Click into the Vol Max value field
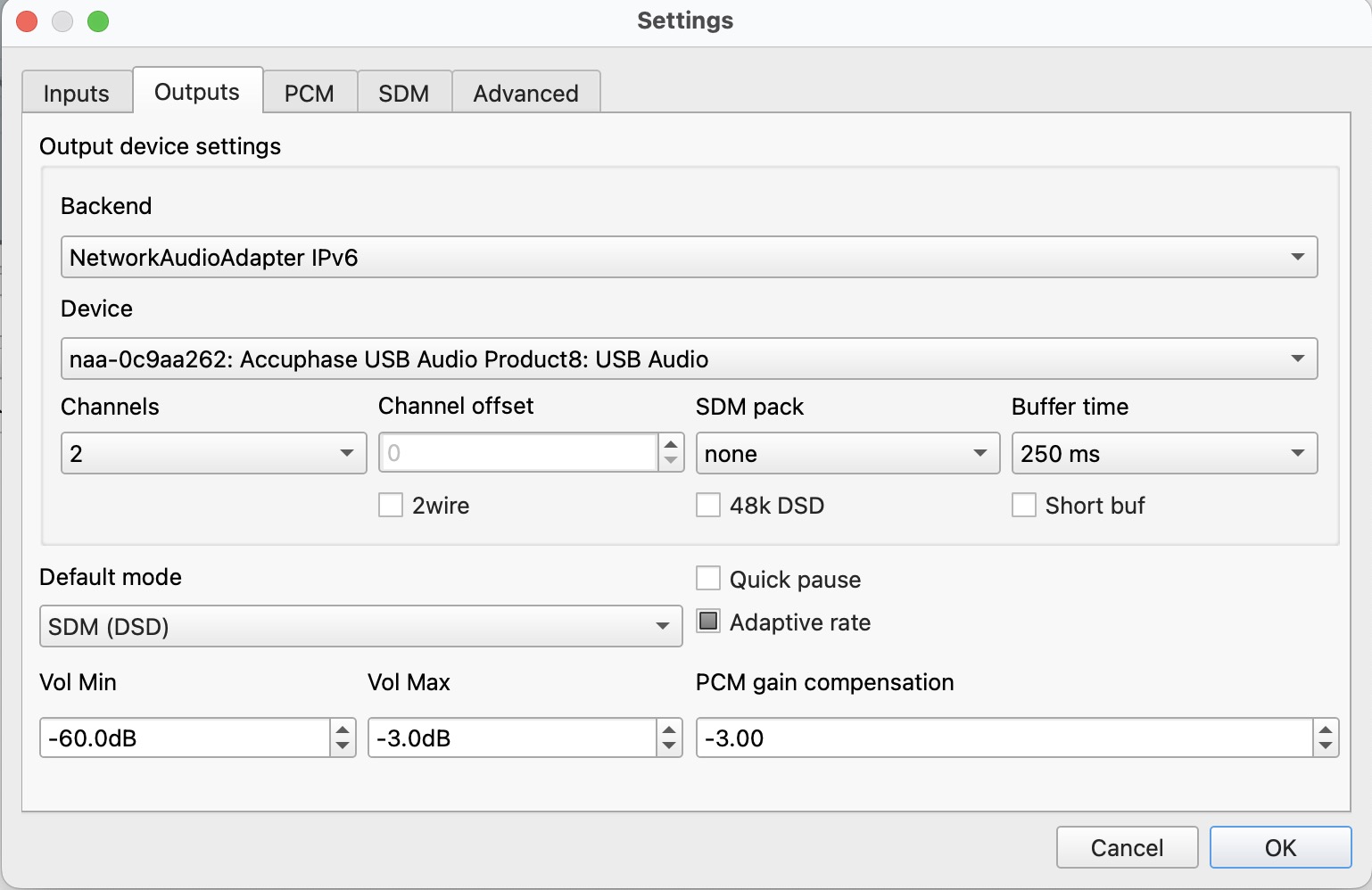This screenshot has height=890, width=1372. click(513, 738)
